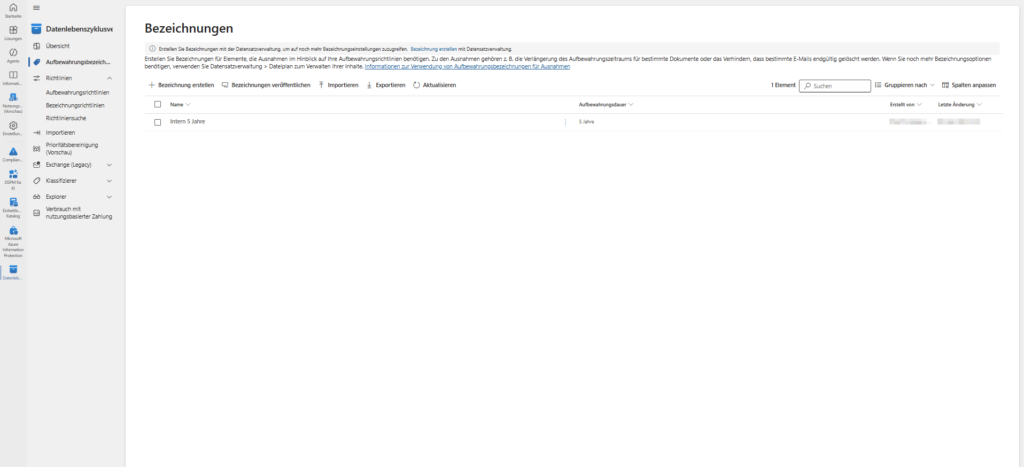Viewport: 1024px width, 467px height.
Task: Open the Aufbewahrungsdauer column dropdown
Action: tap(631, 105)
